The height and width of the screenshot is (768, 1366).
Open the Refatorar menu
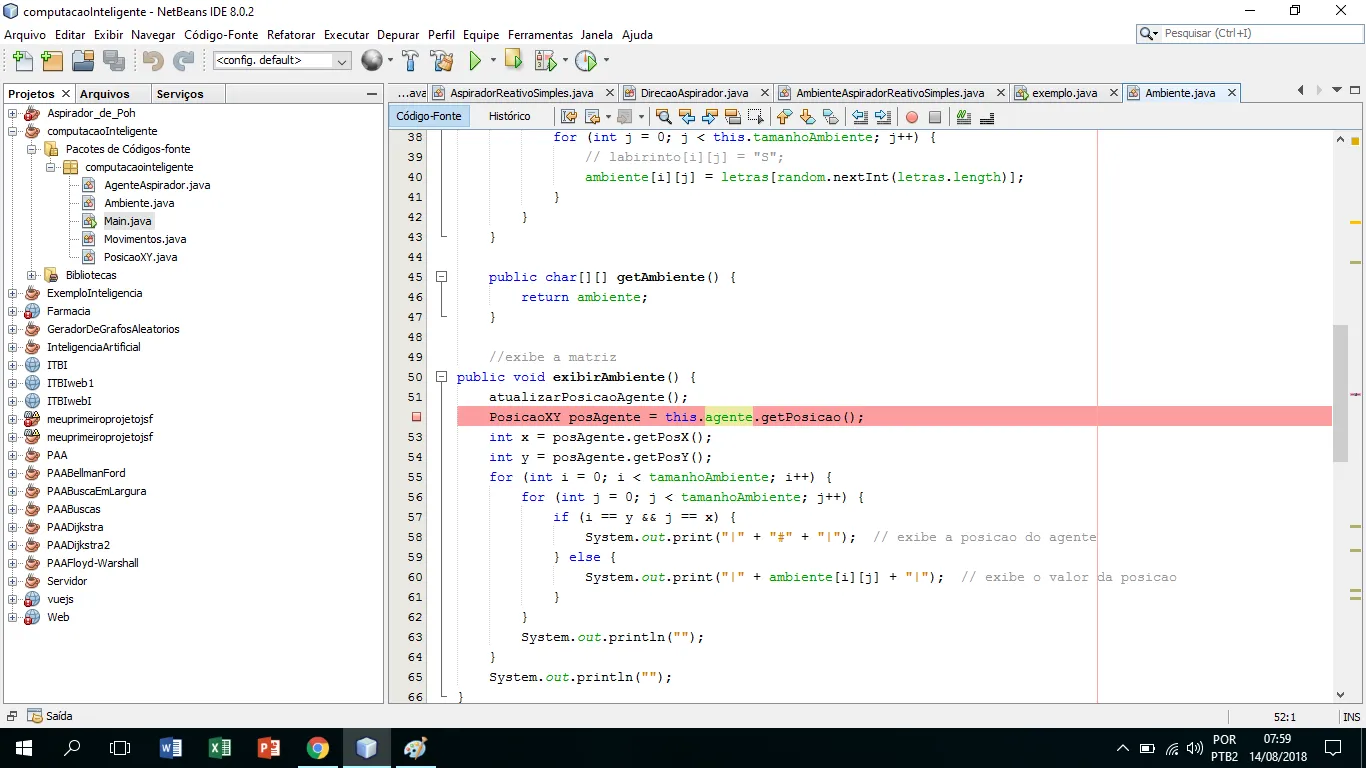coord(291,35)
